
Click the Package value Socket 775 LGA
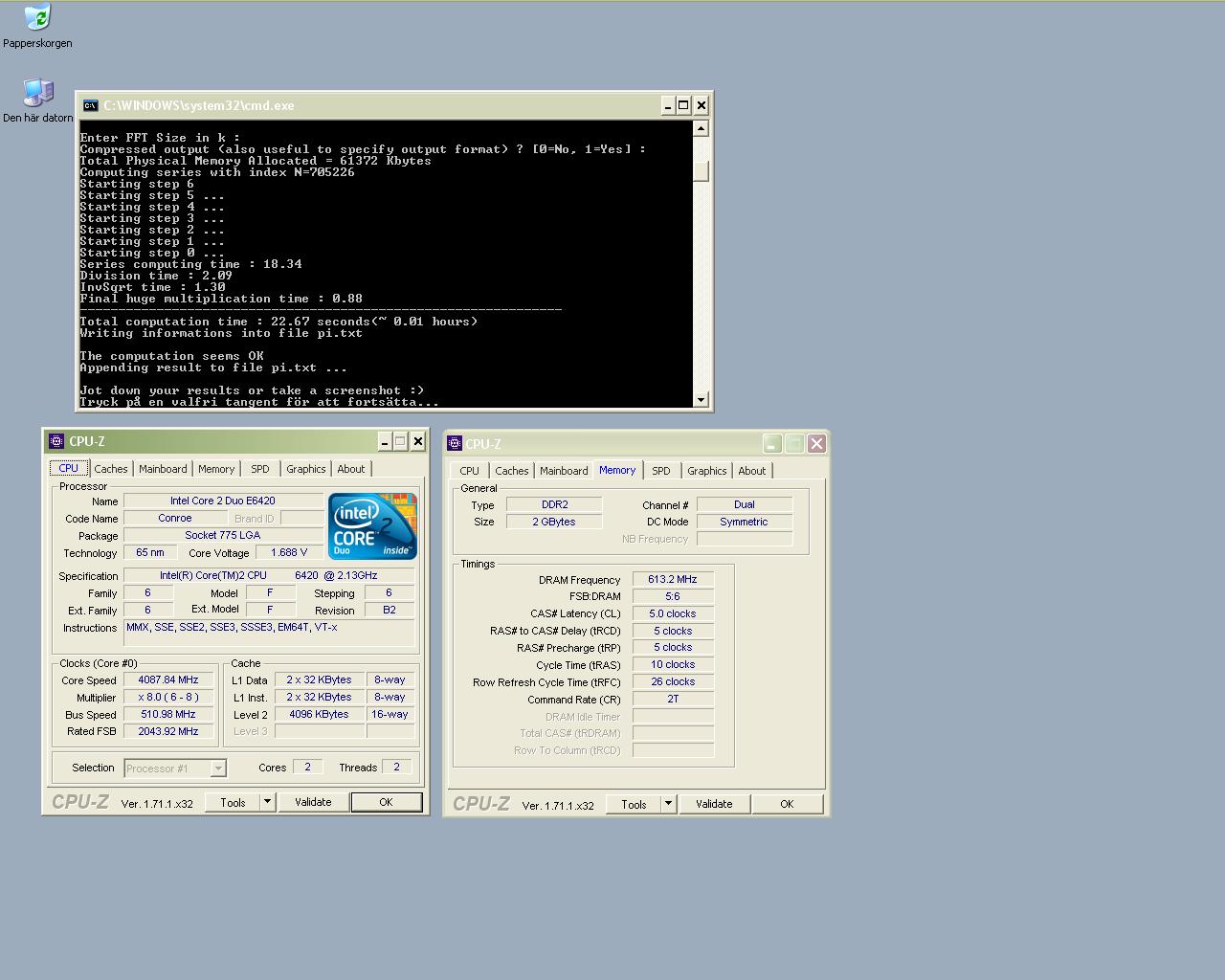pos(223,535)
